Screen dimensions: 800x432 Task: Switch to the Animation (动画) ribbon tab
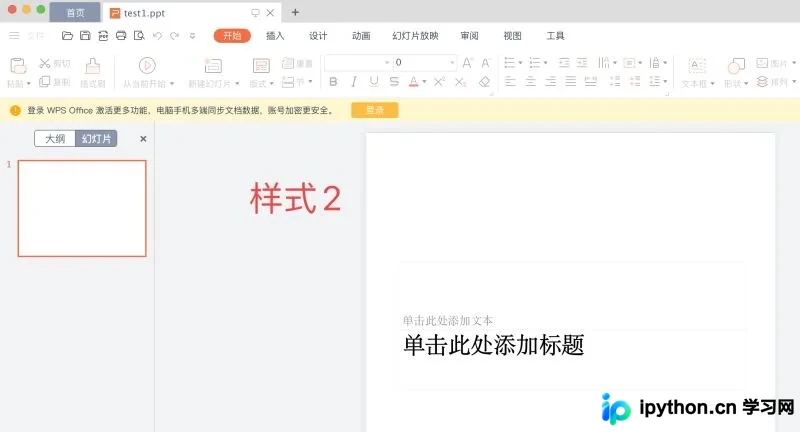(361, 36)
